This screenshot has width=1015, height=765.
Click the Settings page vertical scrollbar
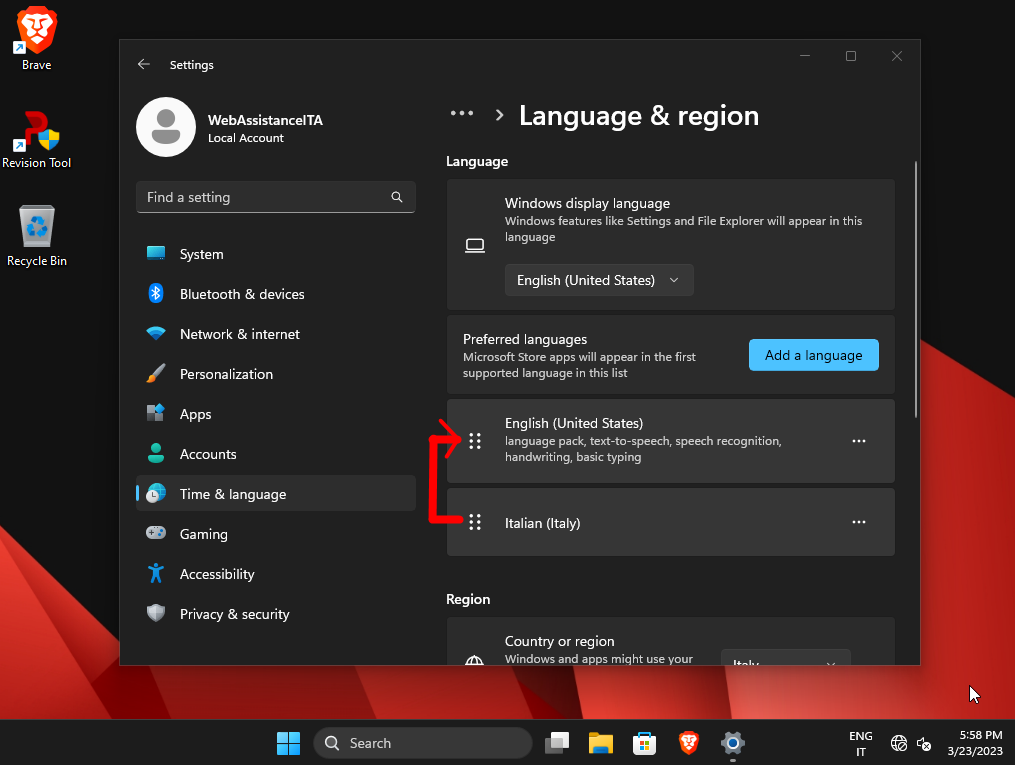pyautogui.click(x=915, y=289)
